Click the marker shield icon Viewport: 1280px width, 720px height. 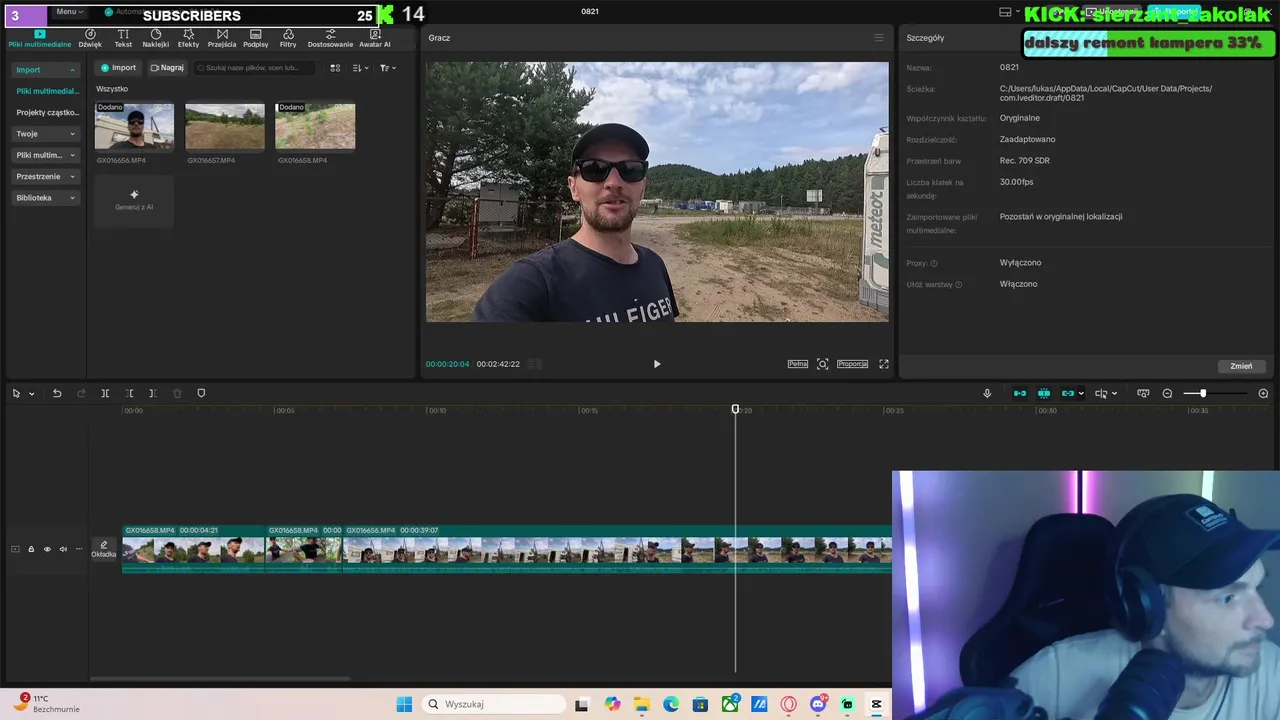(x=201, y=393)
